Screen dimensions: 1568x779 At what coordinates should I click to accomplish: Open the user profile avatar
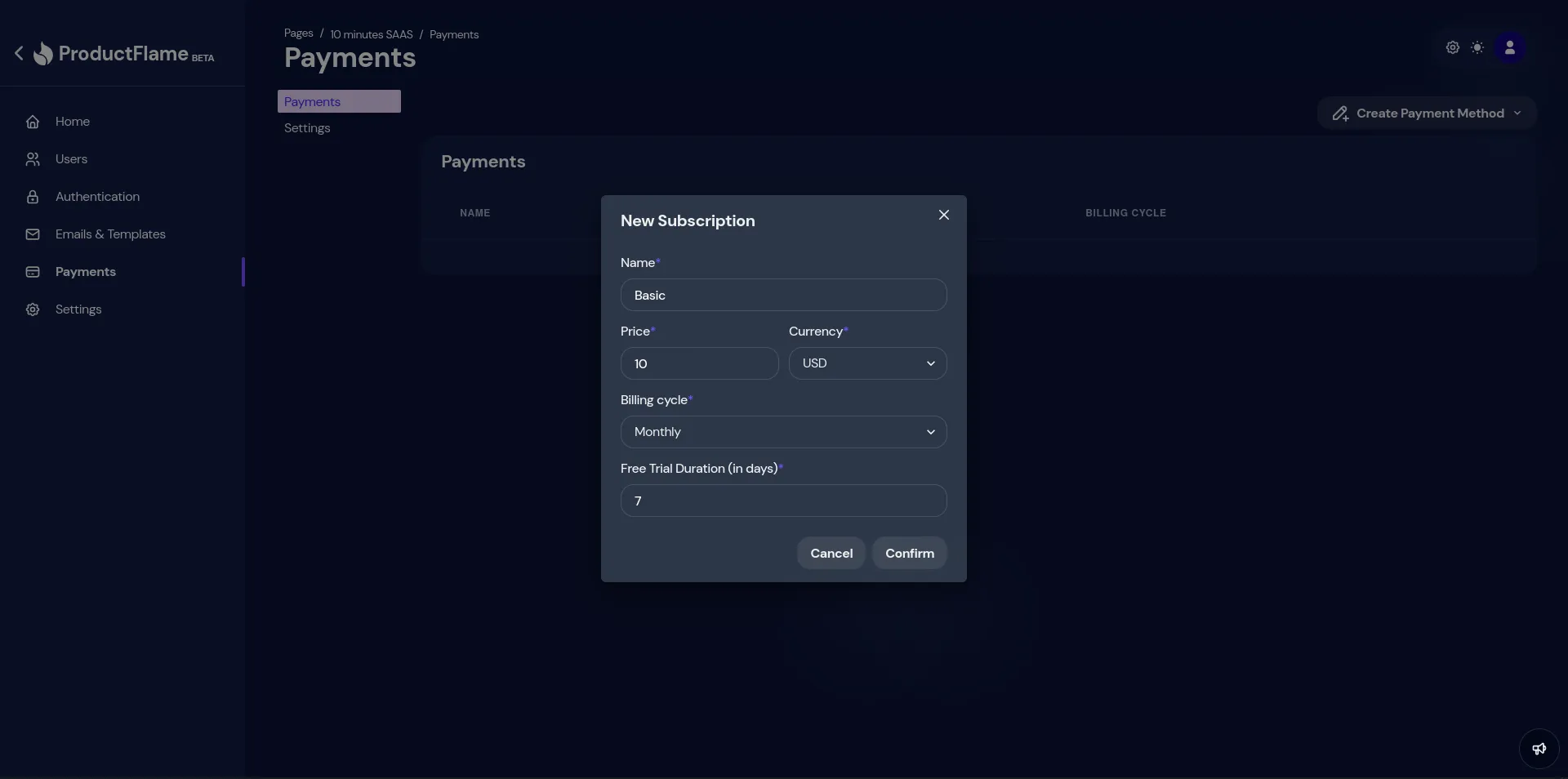(1509, 47)
